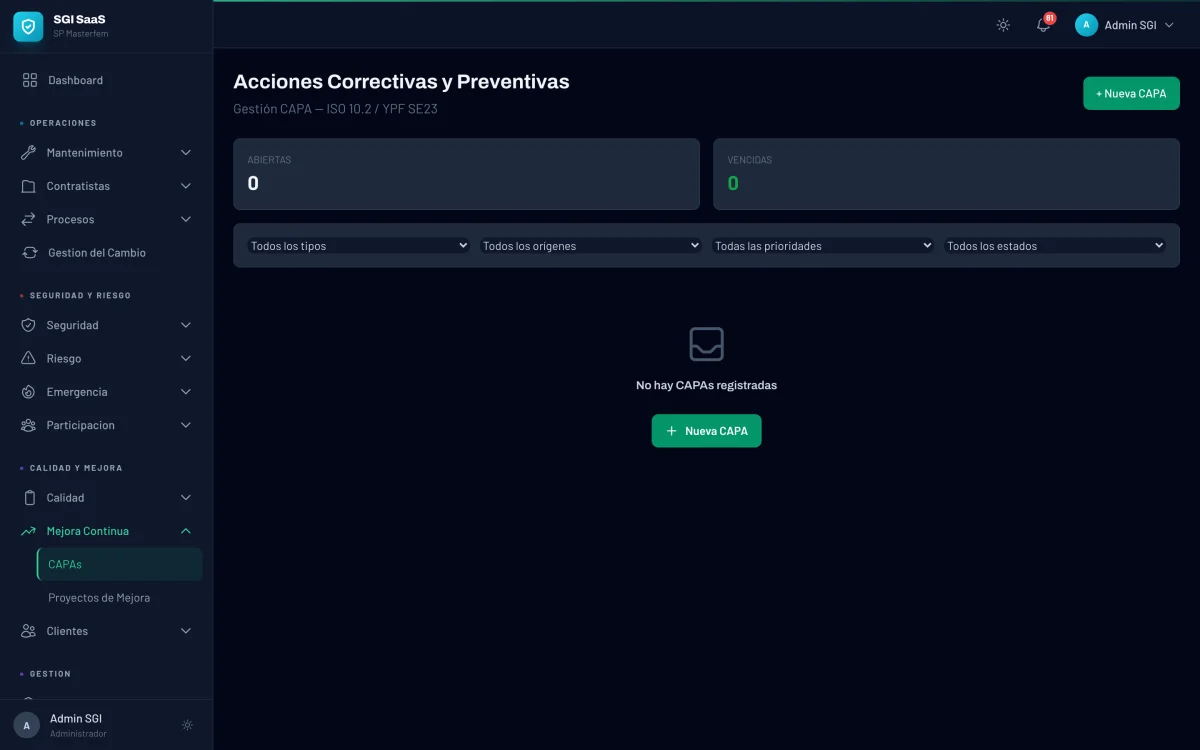The width and height of the screenshot is (1200, 750).
Task: Toggle light mode with the sun icon
Action: [x=1003, y=25]
